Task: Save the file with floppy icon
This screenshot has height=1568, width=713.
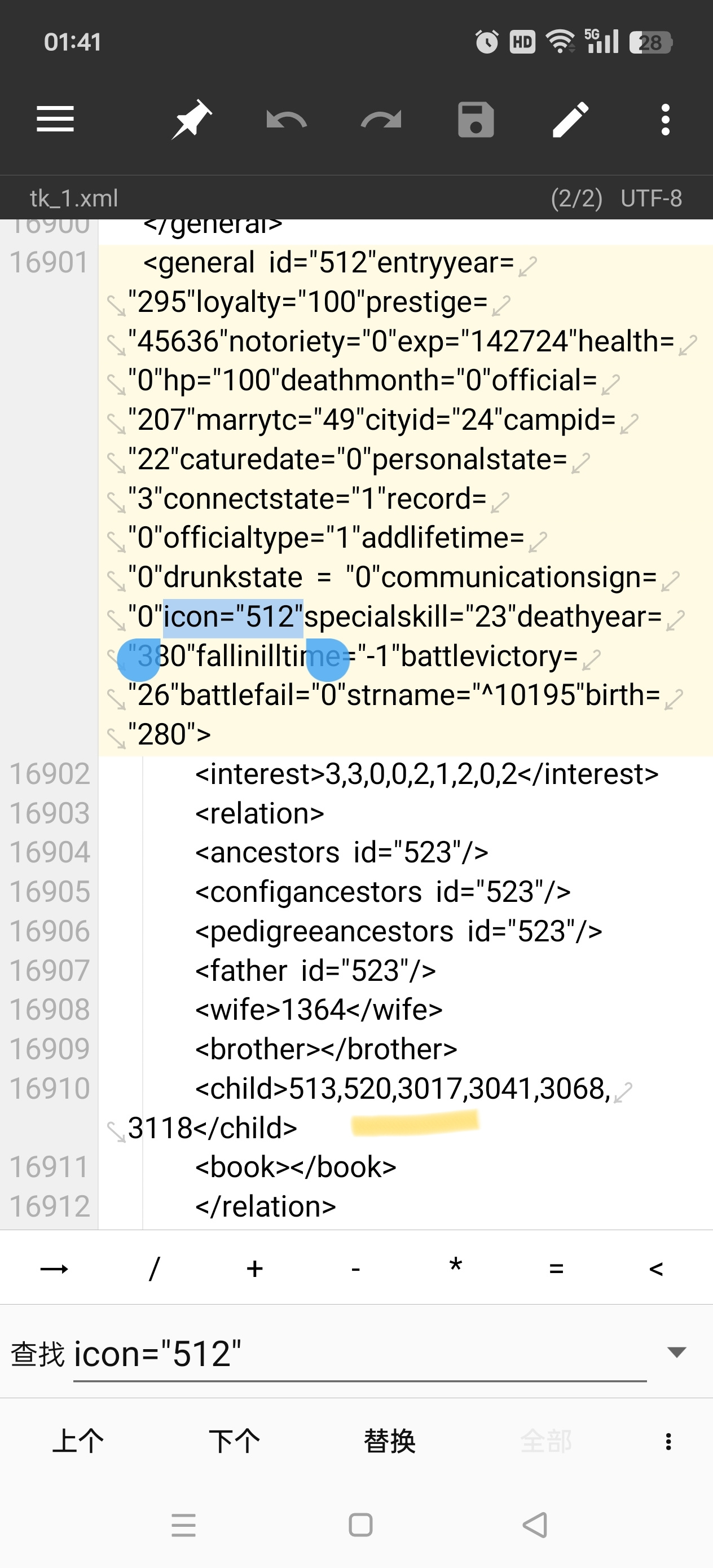Action: (x=476, y=120)
